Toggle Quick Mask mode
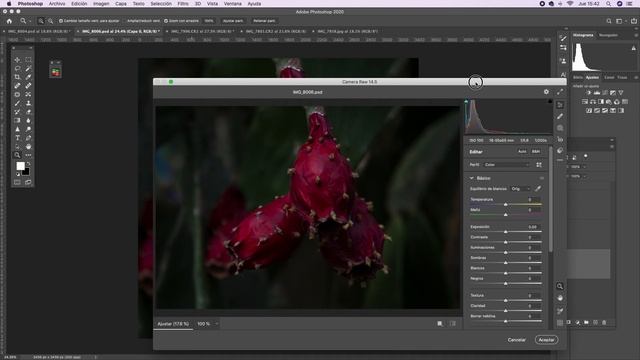The height and width of the screenshot is (360, 640). (x=17, y=182)
